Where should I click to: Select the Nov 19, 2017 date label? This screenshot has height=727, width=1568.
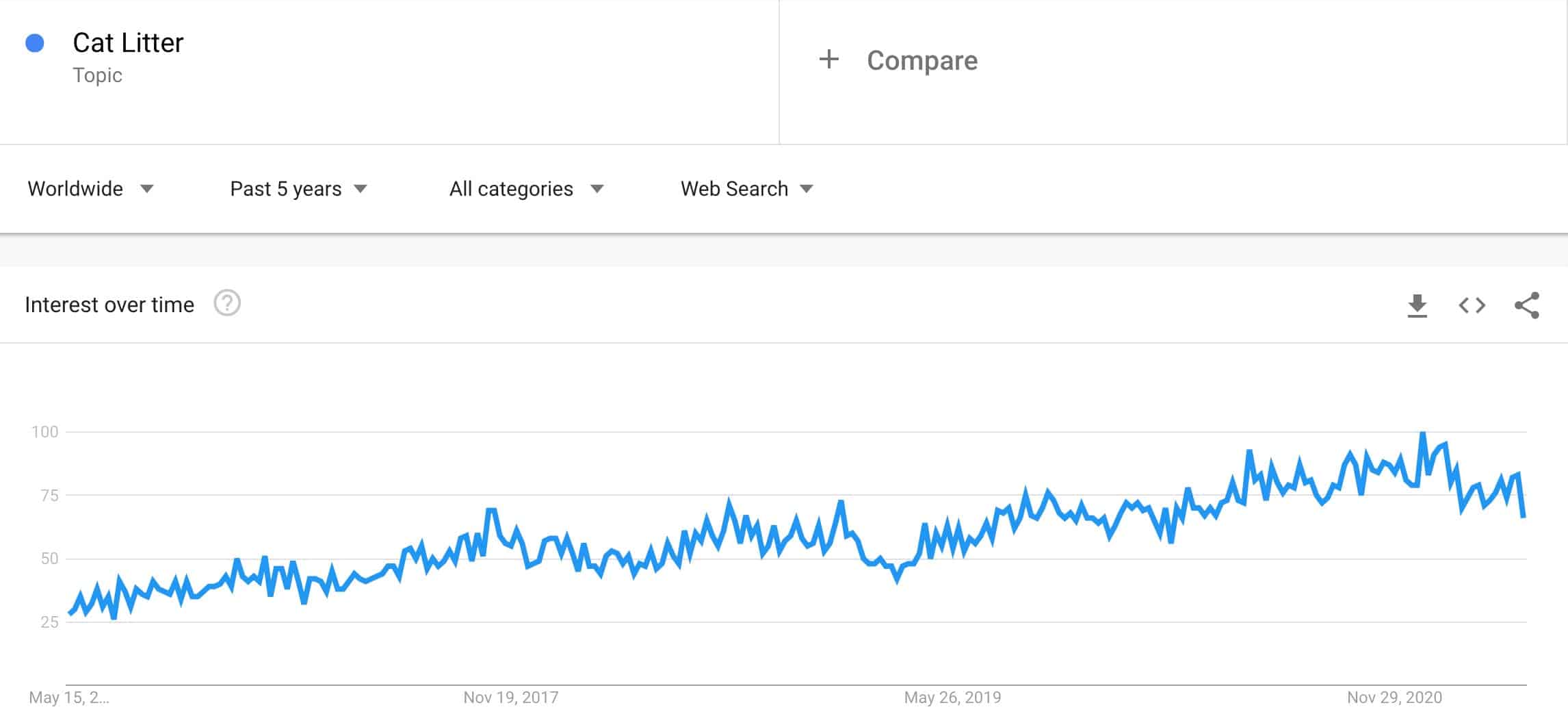[510, 698]
